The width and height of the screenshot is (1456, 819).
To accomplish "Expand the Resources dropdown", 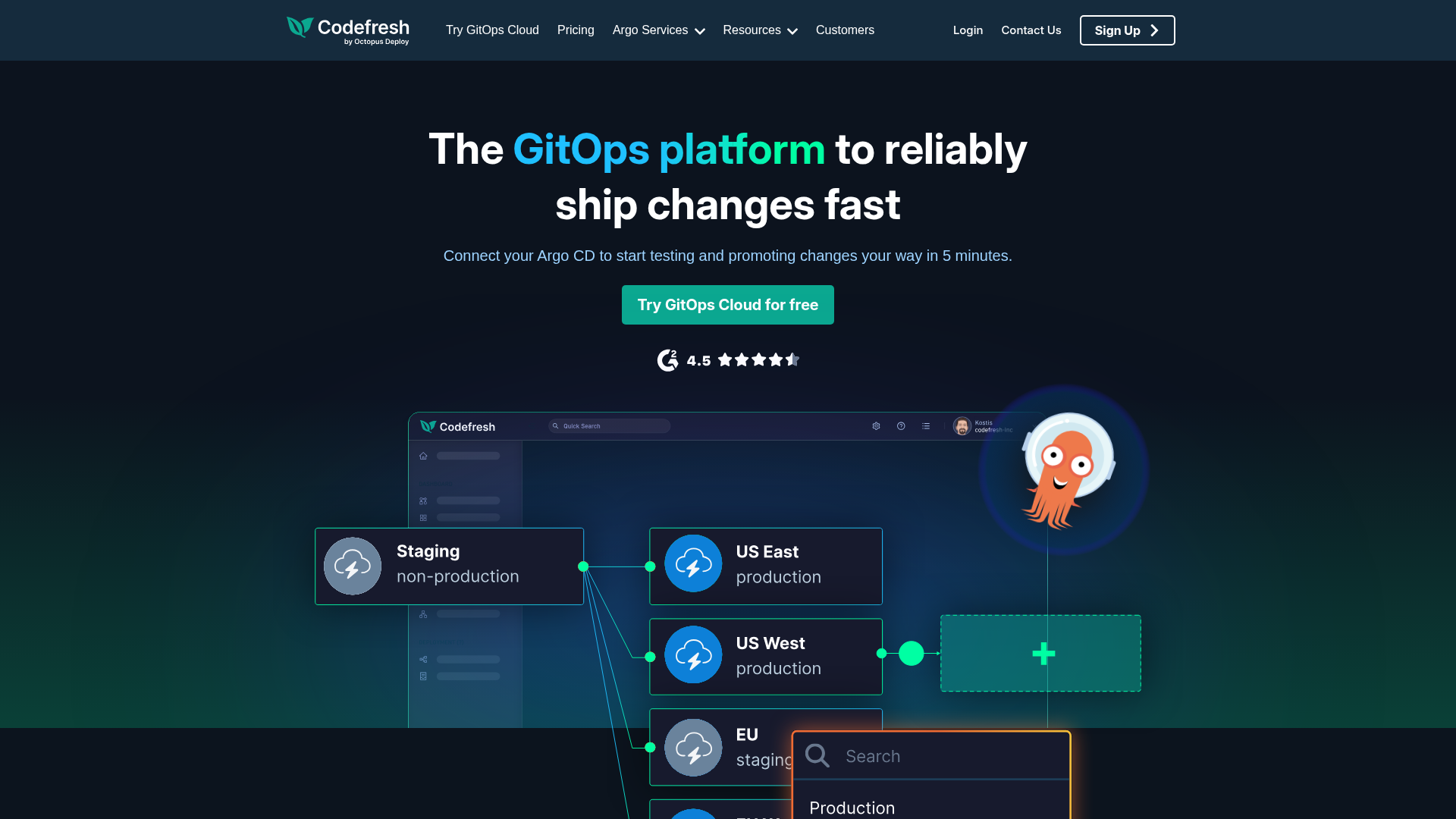I will (x=758, y=30).
